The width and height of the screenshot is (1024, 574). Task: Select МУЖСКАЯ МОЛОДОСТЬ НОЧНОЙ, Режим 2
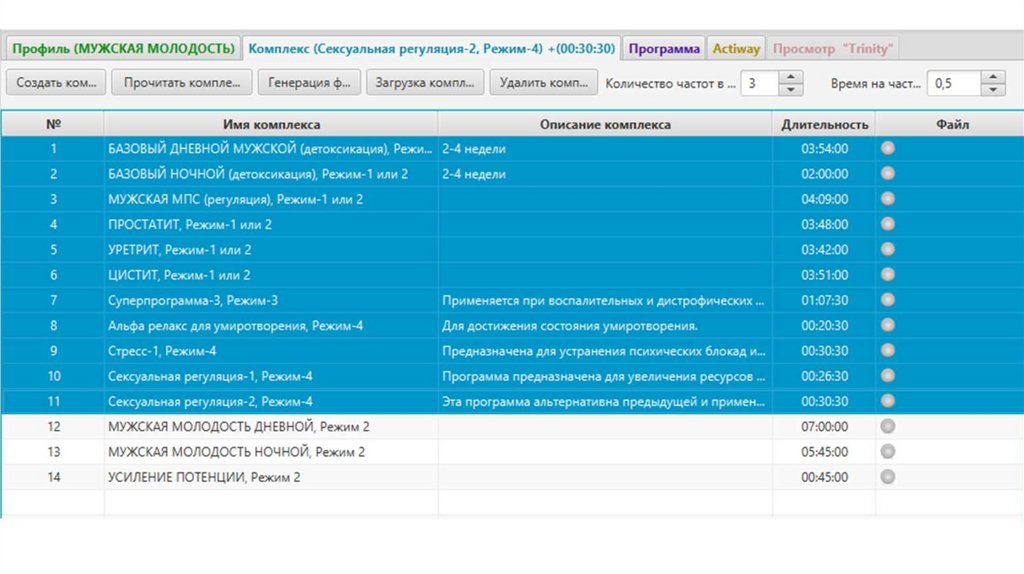pos(512,452)
